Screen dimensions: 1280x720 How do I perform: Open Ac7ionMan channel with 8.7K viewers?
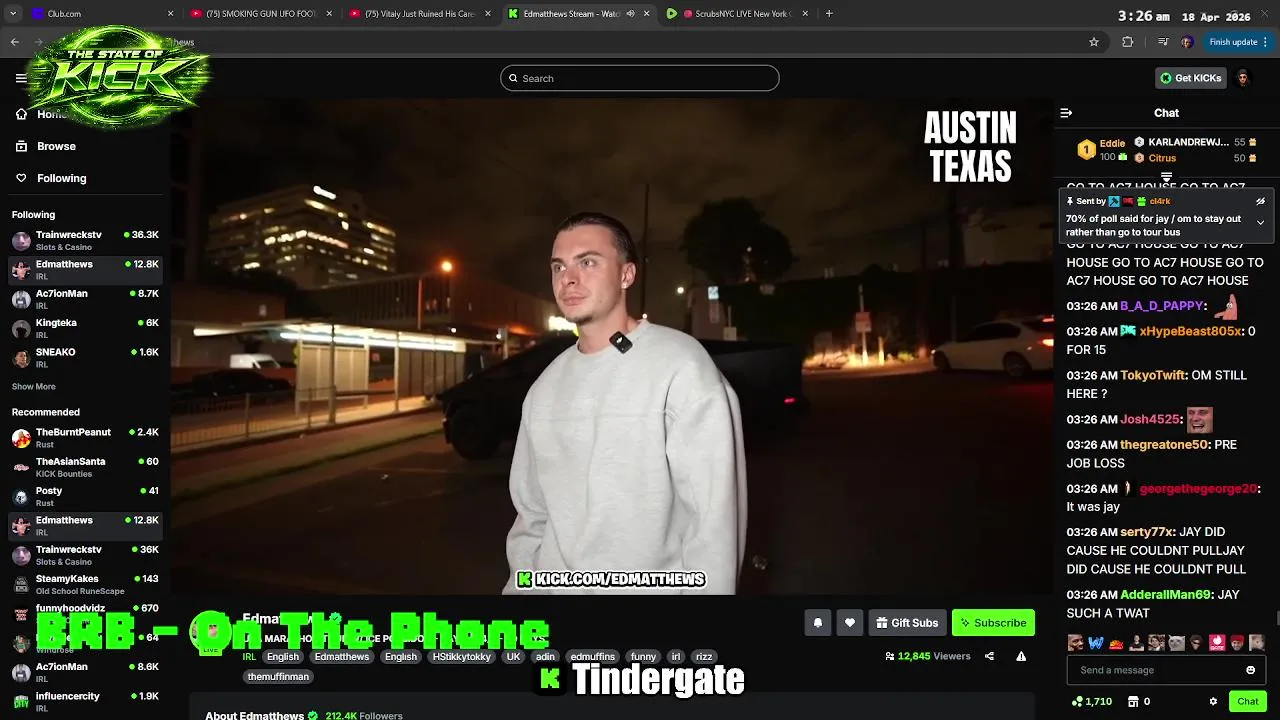(x=85, y=298)
